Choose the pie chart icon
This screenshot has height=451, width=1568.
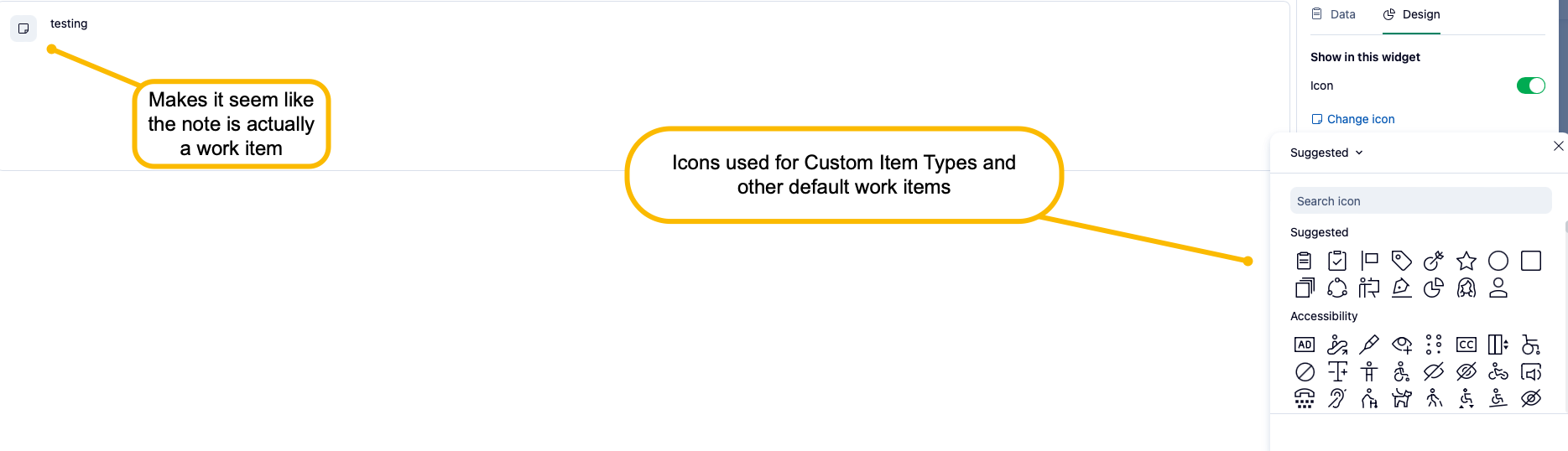pos(1434,288)
